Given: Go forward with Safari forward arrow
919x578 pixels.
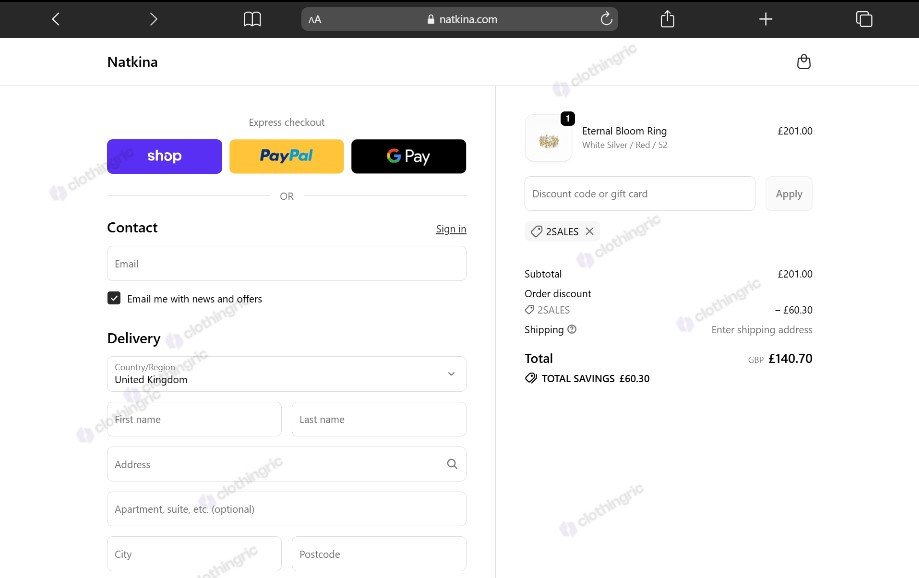Looking at the screenshot, I should point(154,19).
